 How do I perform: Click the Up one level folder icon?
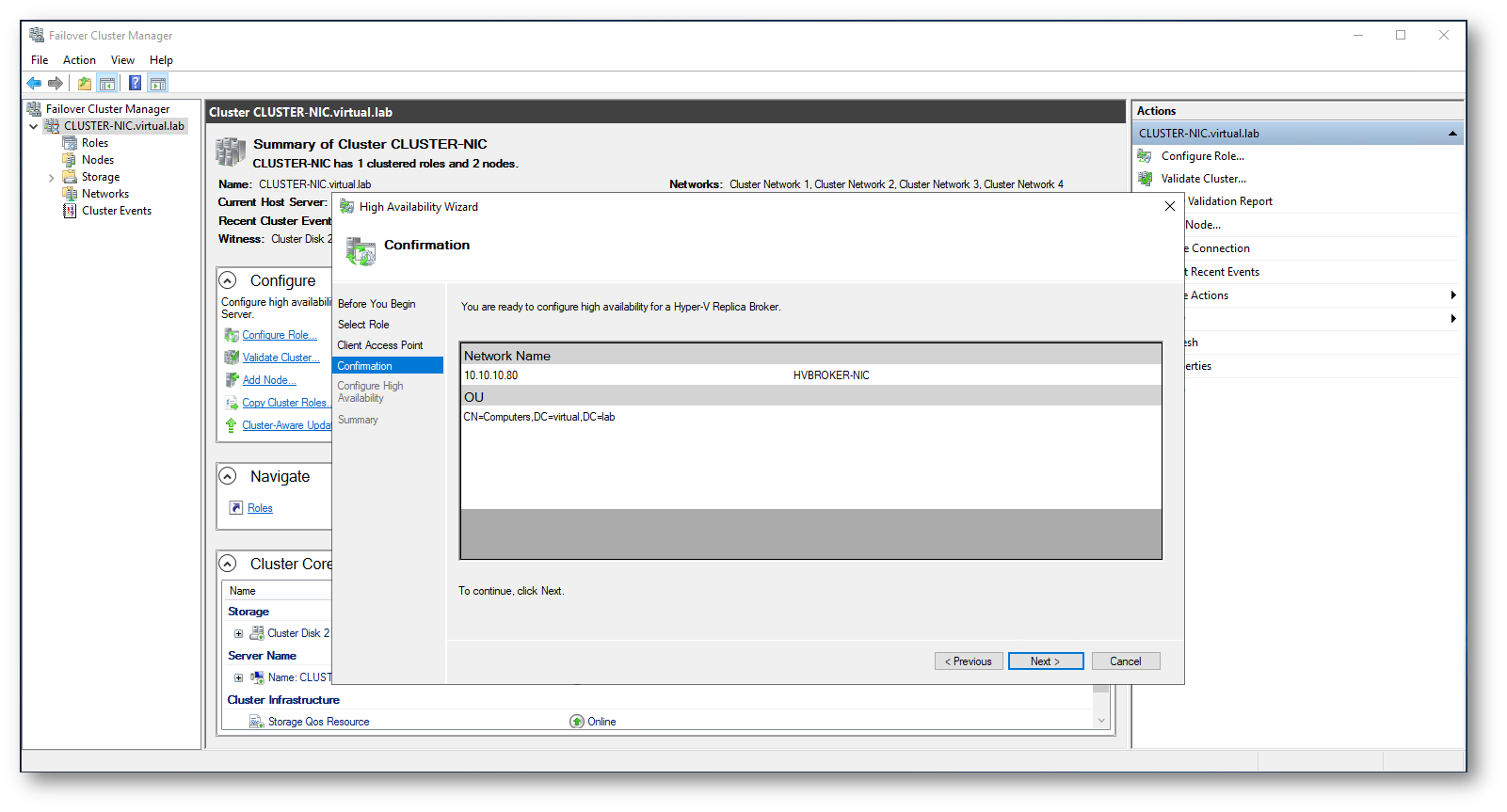coord(85,83)
